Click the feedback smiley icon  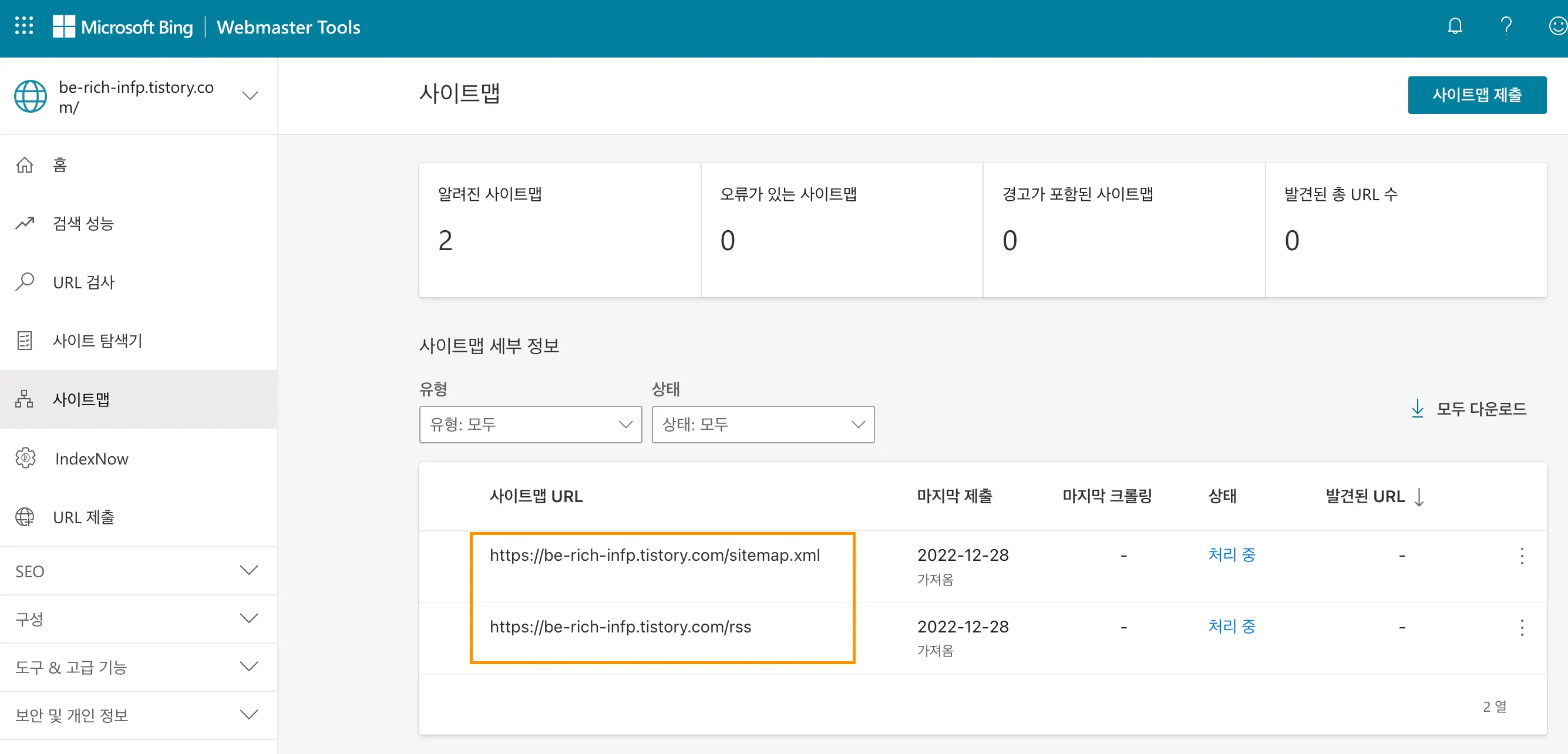[1557, 26]
